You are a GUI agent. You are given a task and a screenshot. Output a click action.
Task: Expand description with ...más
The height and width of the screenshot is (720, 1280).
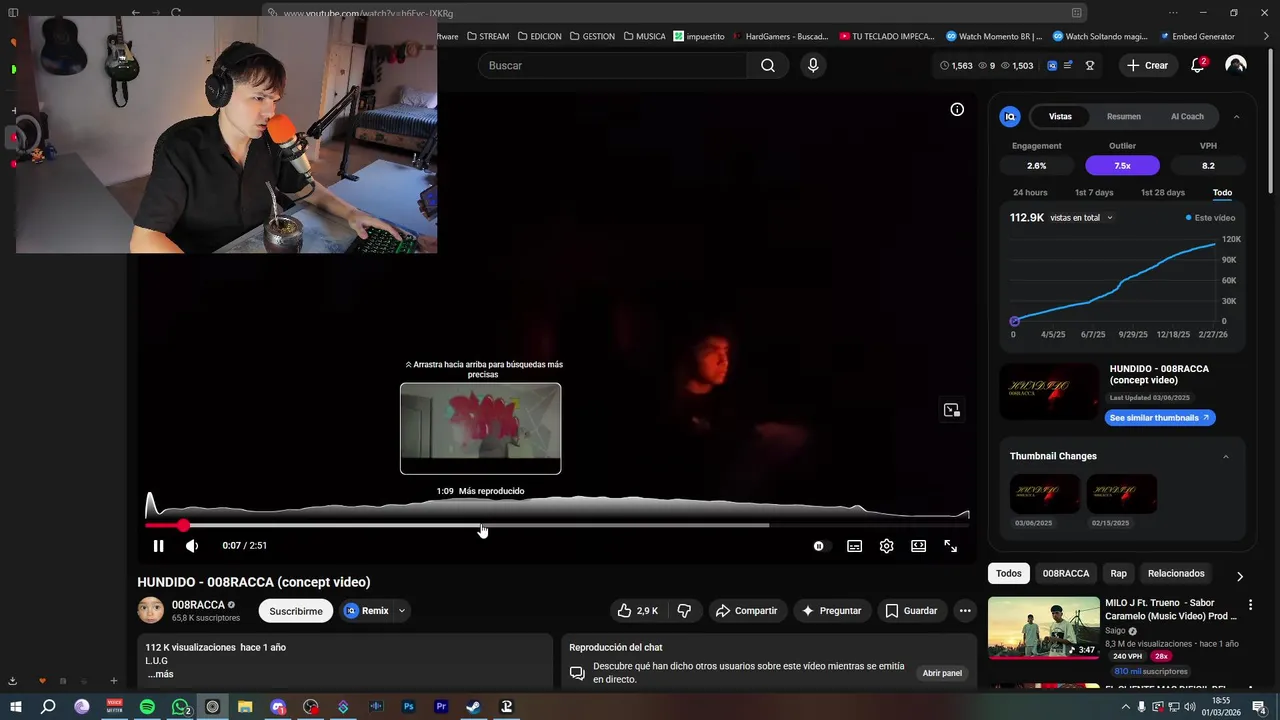[x=160, y=674]
